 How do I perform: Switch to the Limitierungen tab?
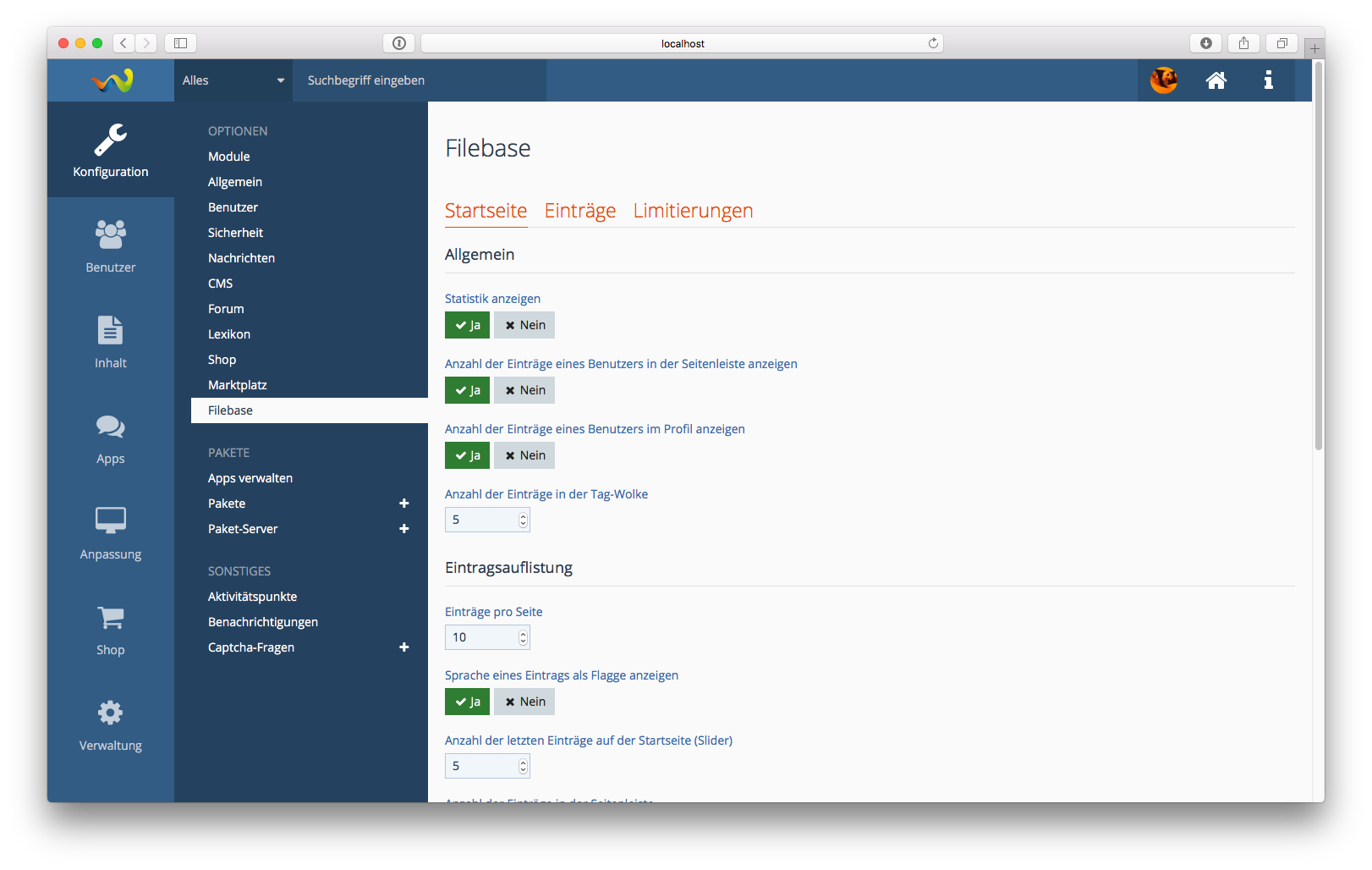coord(693,211)
